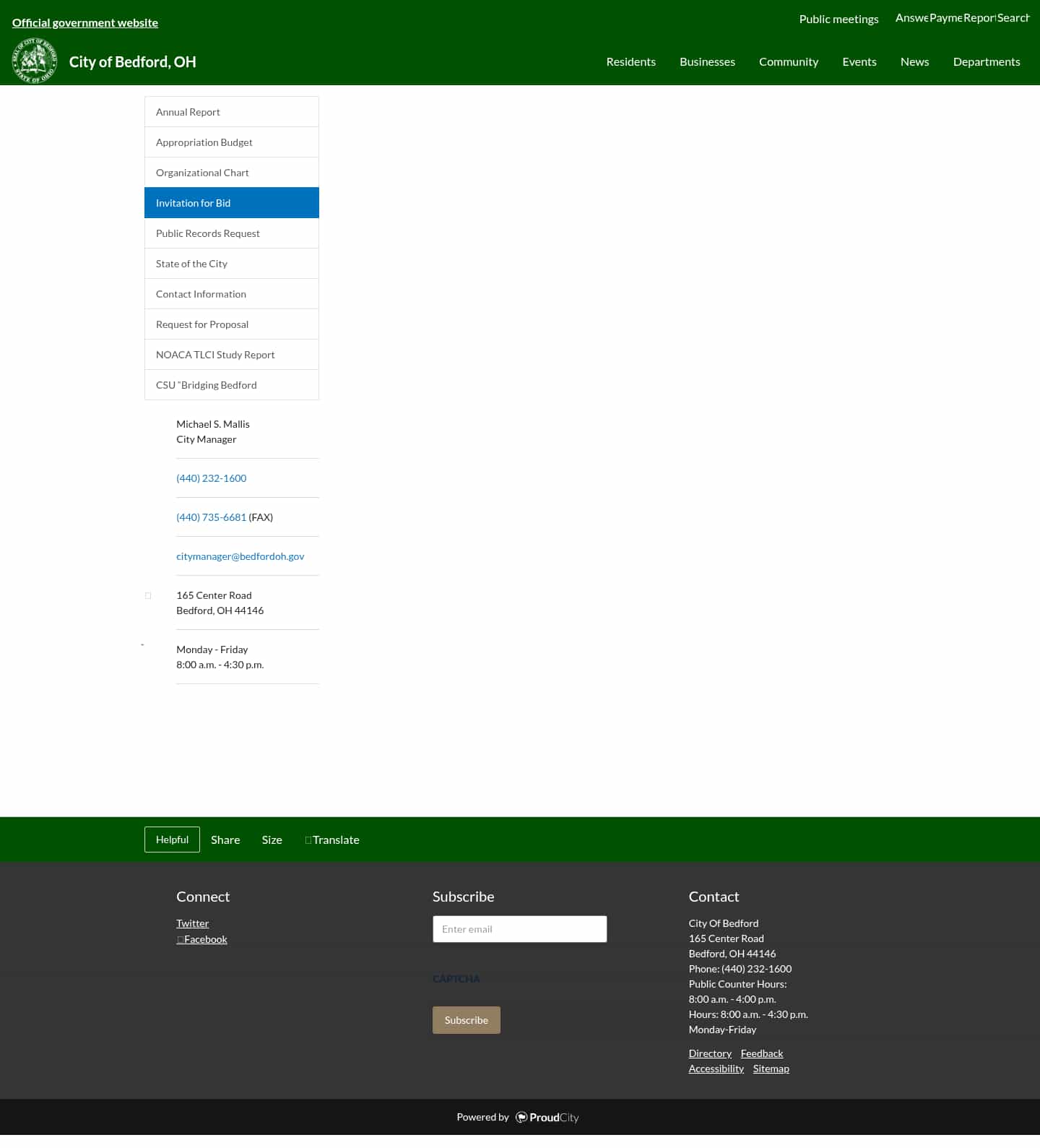Click the Michael S. Mallis City Manager text
1040x1148 pixels.
[213, 431]
